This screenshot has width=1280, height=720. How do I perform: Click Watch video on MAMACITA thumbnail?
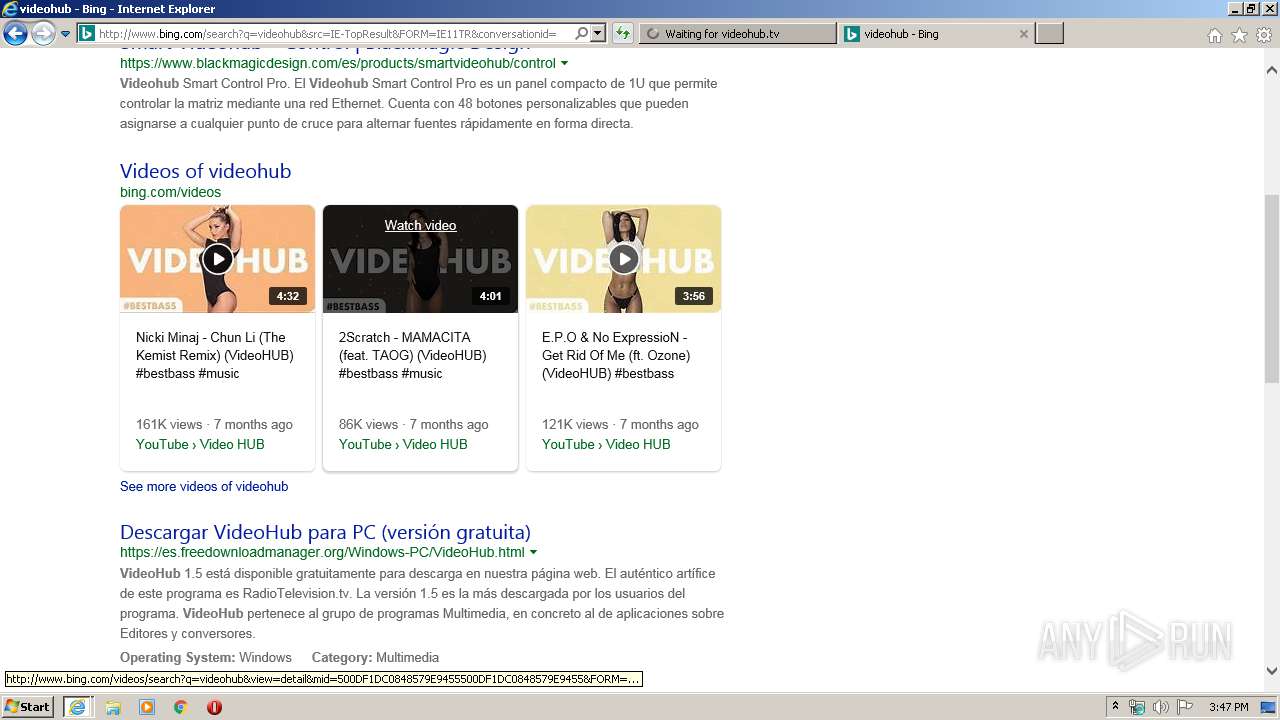pyautogui.click(x=420, y=225)
